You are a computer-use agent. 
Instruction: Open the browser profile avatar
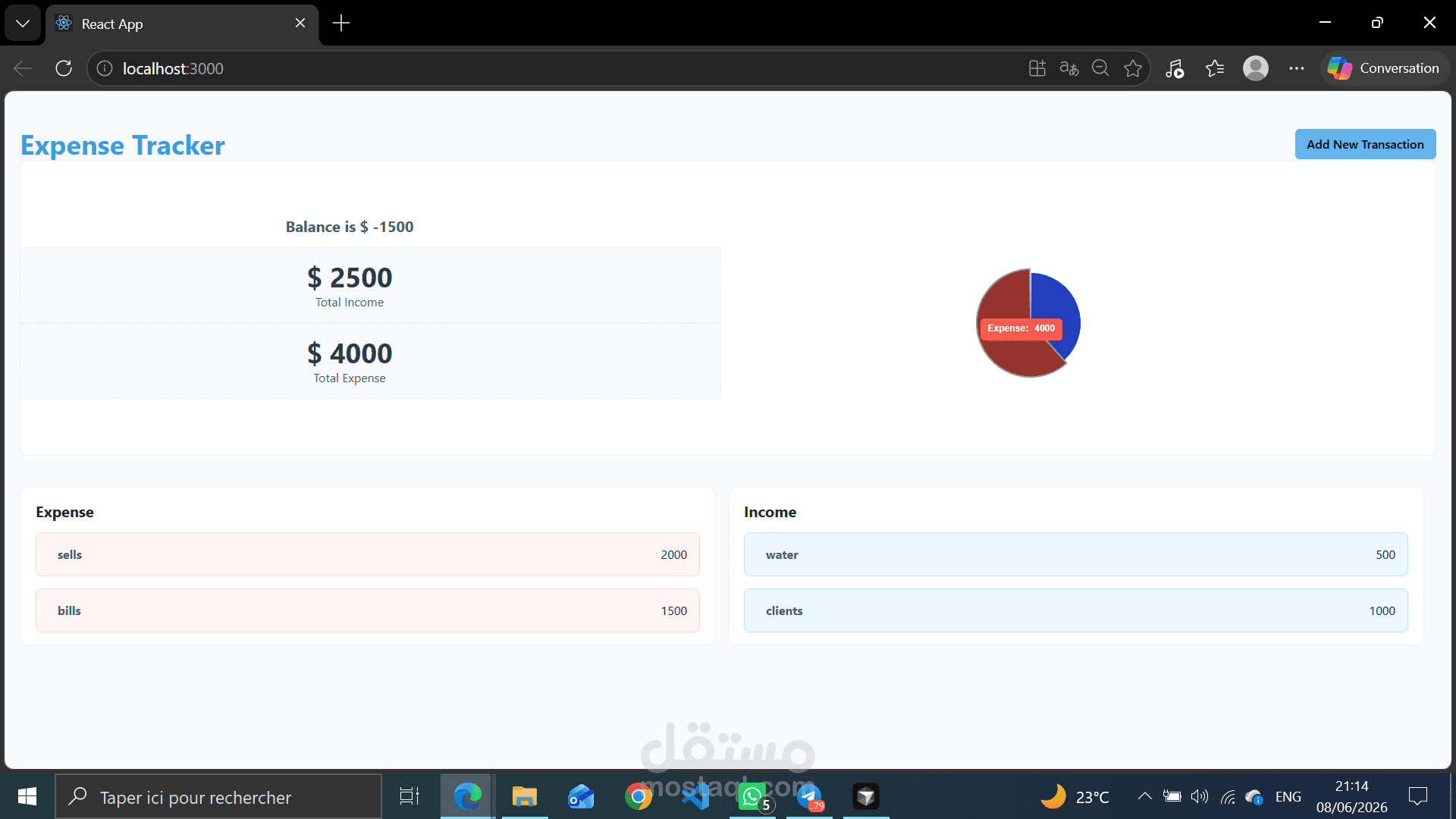click(x=1256, y=68)
